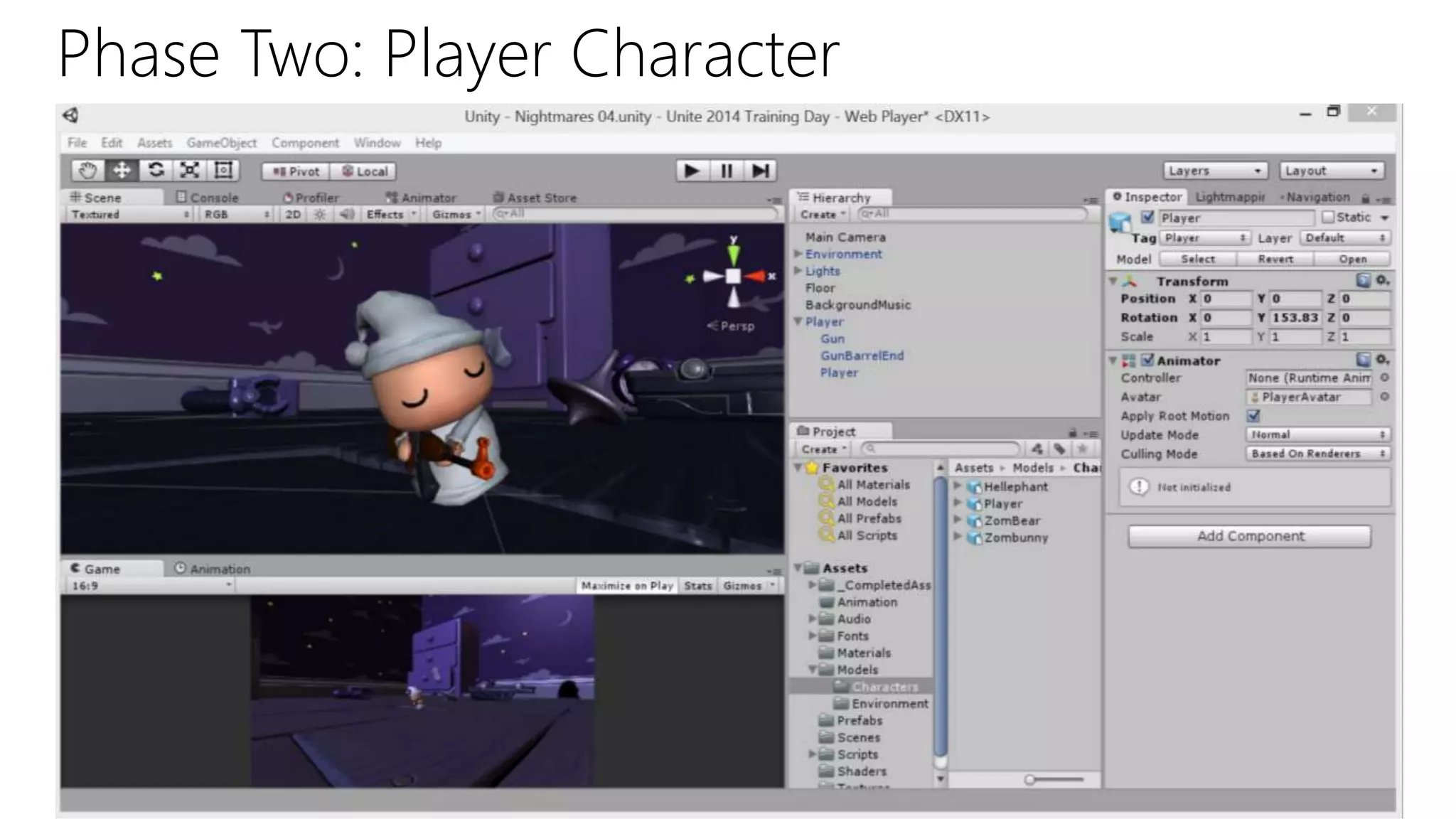Click the Inspector lock icon
The image size is (1456, 819).
1365,198
